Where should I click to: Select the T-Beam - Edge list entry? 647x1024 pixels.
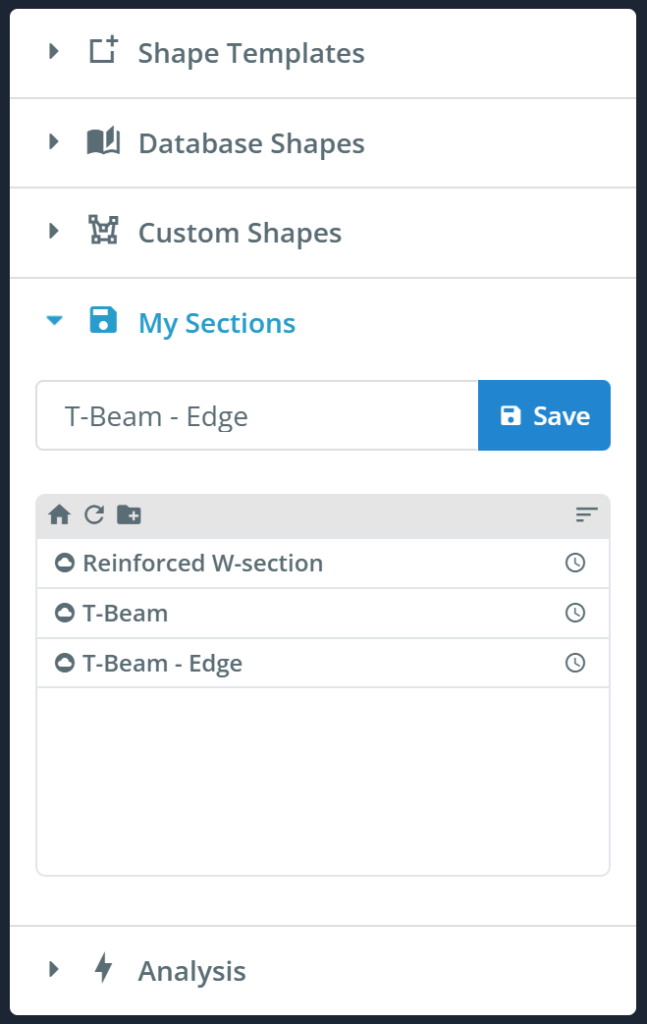[162, 663]
